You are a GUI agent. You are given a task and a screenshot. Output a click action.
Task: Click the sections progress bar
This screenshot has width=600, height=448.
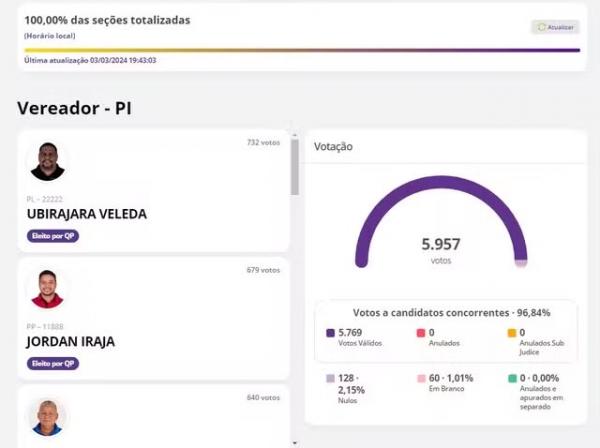pos(302,50)
